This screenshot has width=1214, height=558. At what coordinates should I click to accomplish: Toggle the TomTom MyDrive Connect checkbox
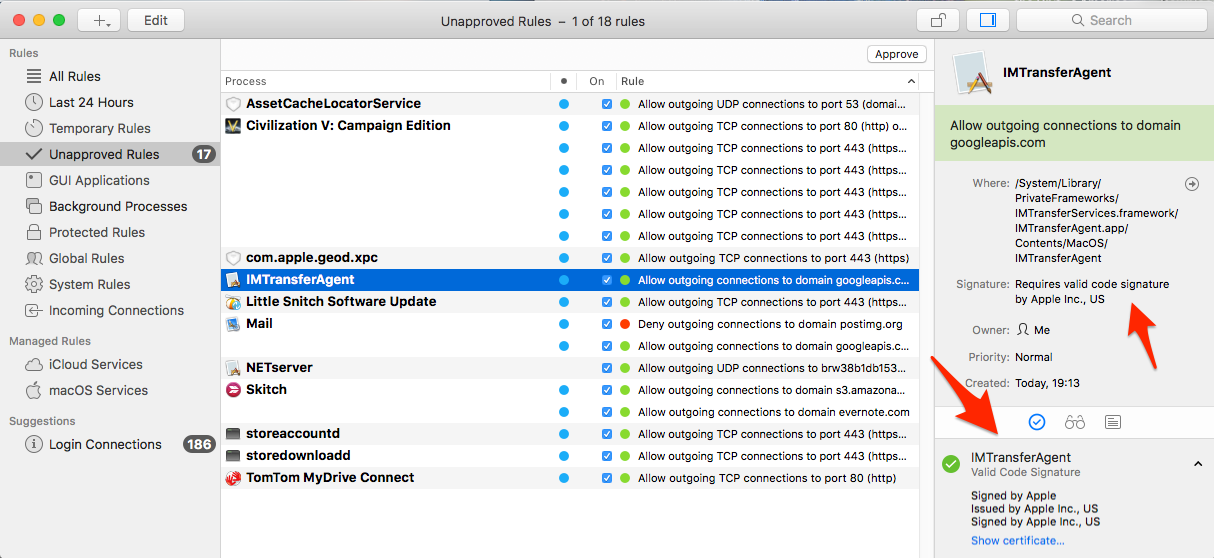coord(607,478)
